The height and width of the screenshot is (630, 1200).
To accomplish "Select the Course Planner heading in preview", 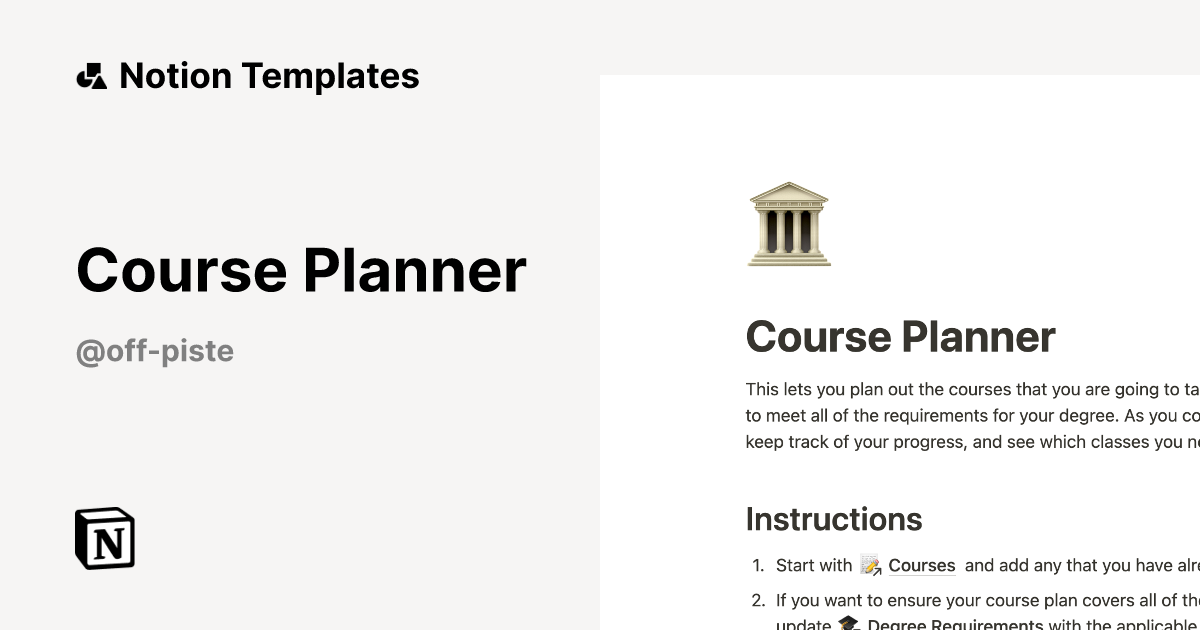I will pyautogui.click(x=900, y=337).
